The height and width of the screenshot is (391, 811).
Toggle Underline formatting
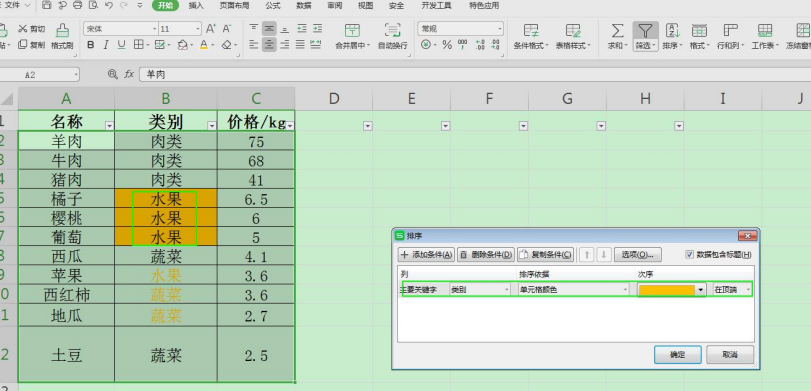122,45
